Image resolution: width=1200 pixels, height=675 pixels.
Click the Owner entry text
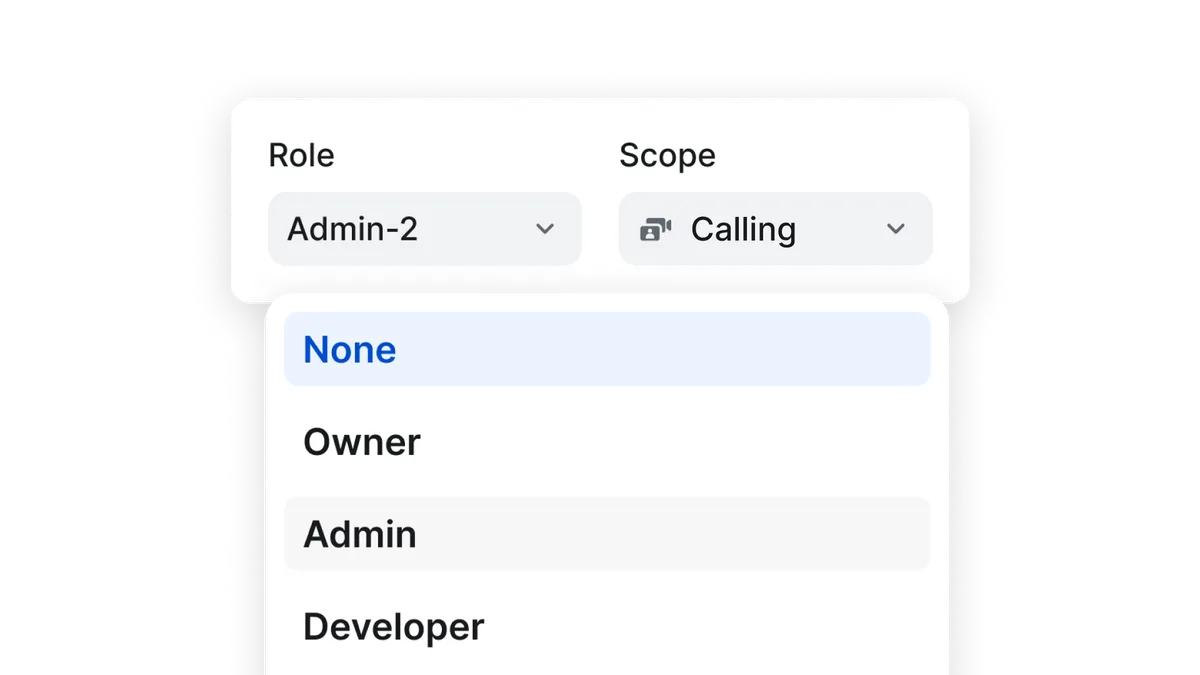[x=362, y=442]
